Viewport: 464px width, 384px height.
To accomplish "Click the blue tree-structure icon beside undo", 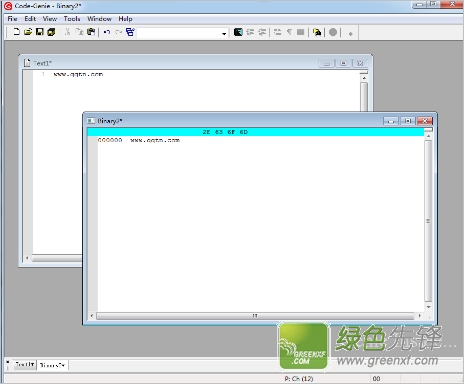I will pos(130,32).
